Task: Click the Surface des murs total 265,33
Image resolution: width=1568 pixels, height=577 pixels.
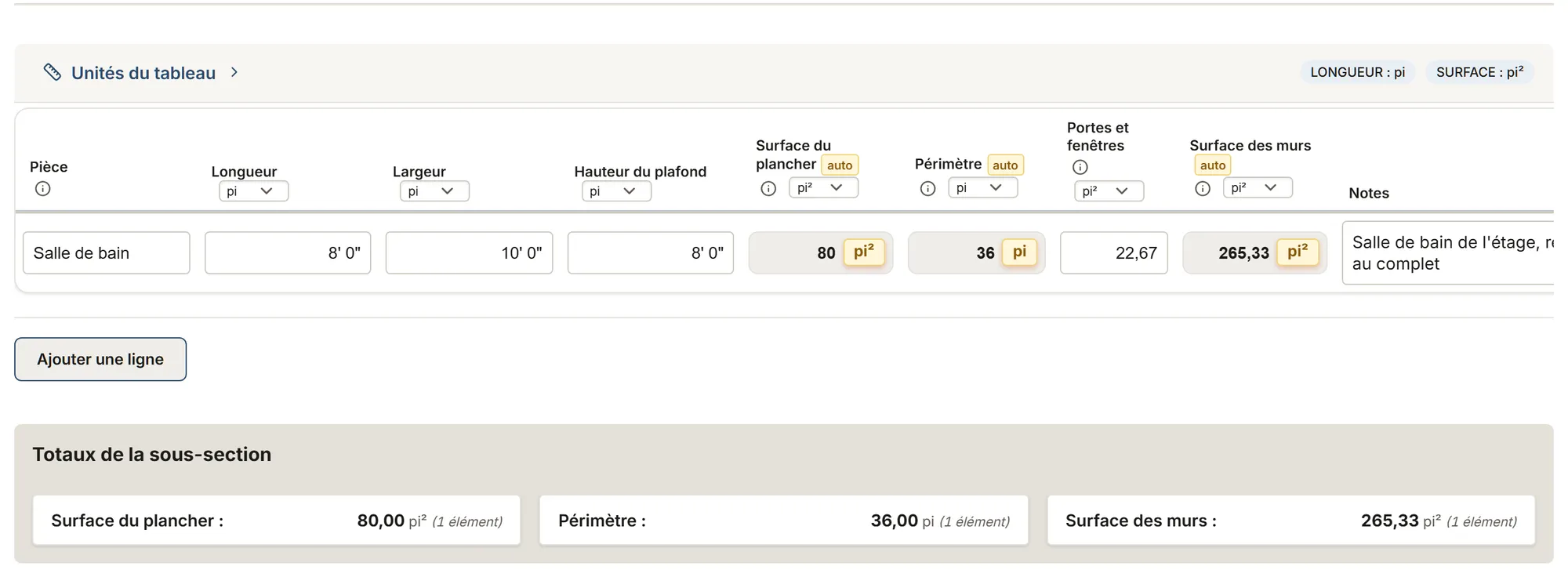Action: pos(1390,521)
